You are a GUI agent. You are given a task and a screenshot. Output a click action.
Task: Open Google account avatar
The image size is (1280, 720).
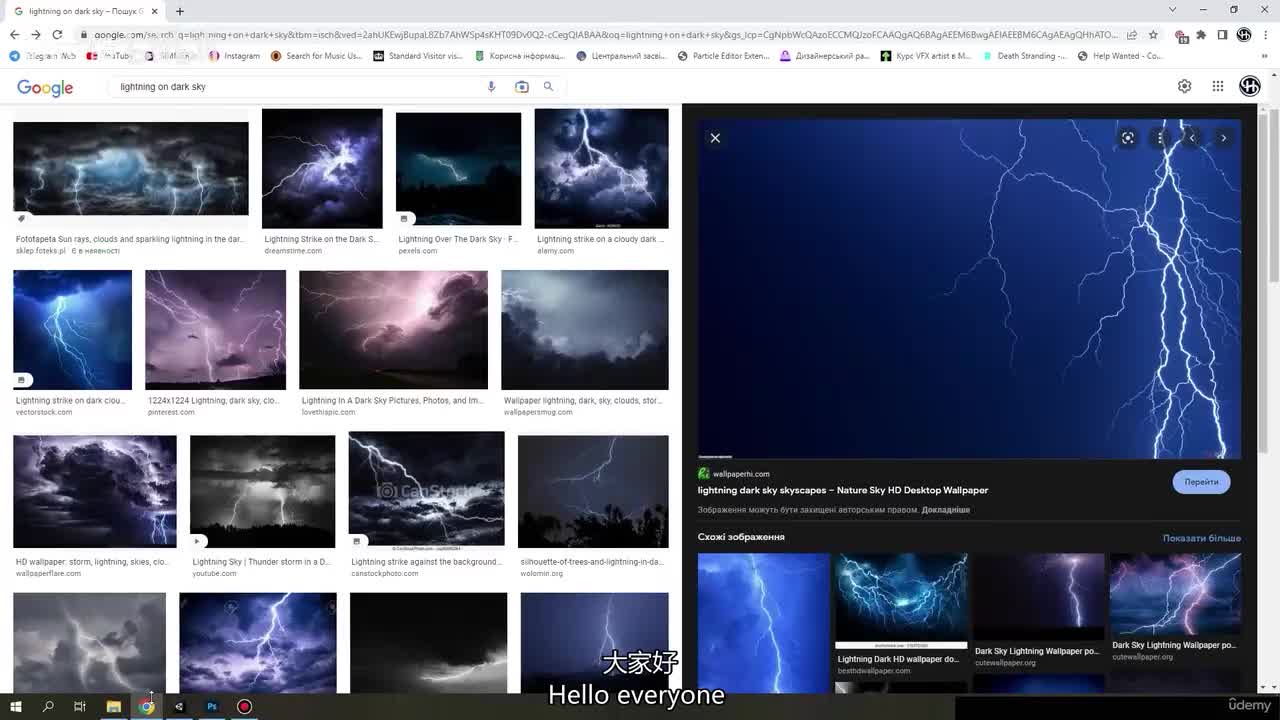1249,86
